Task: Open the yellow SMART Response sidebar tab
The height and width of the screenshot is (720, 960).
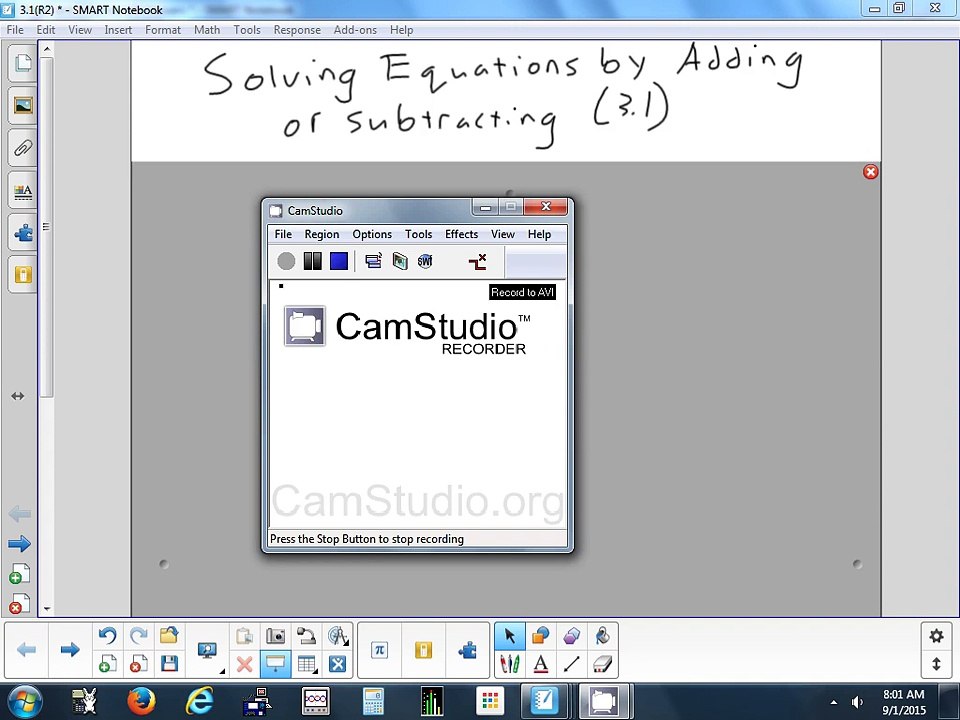Action: 23,275
